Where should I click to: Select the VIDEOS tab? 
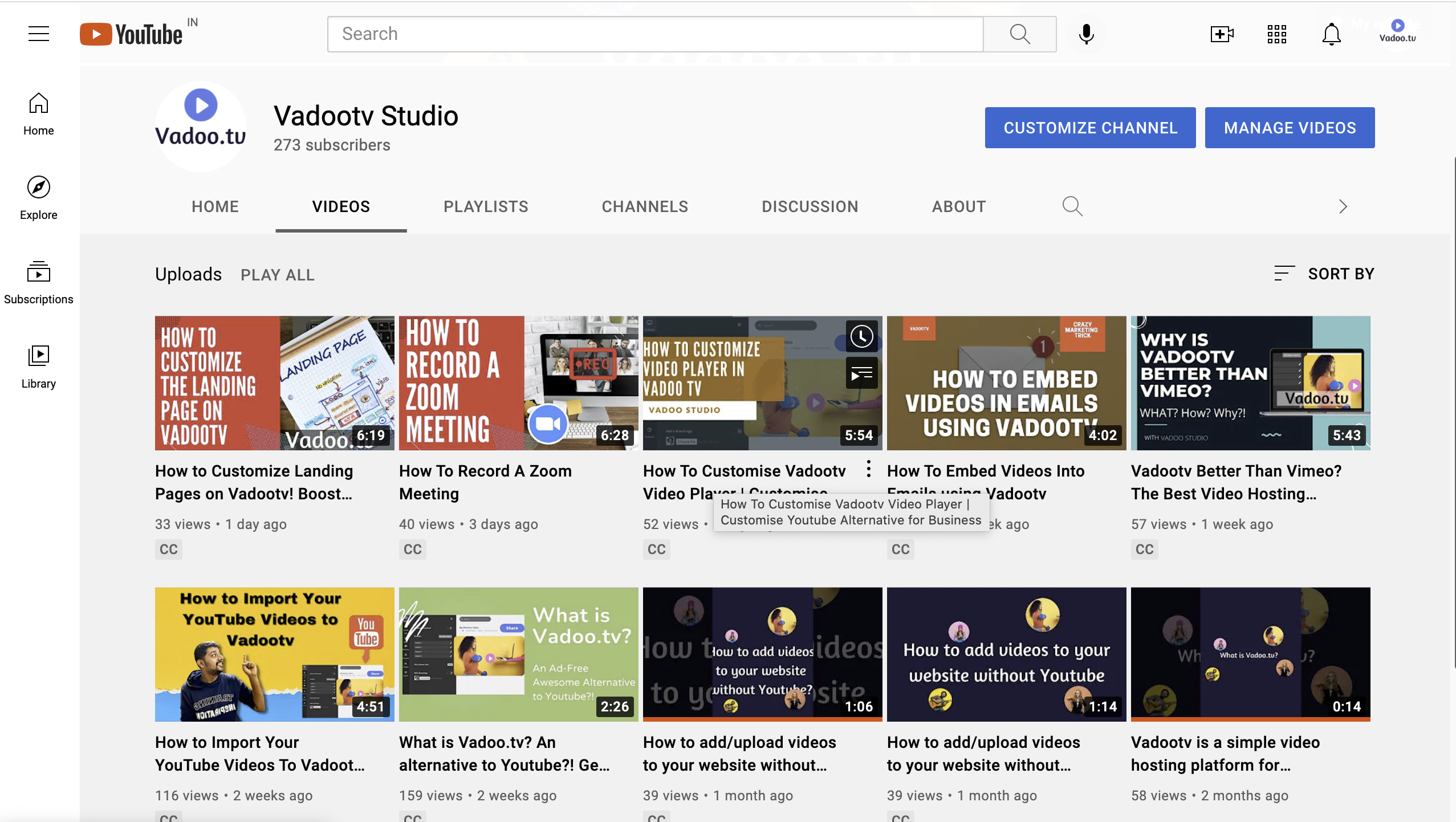341,206
